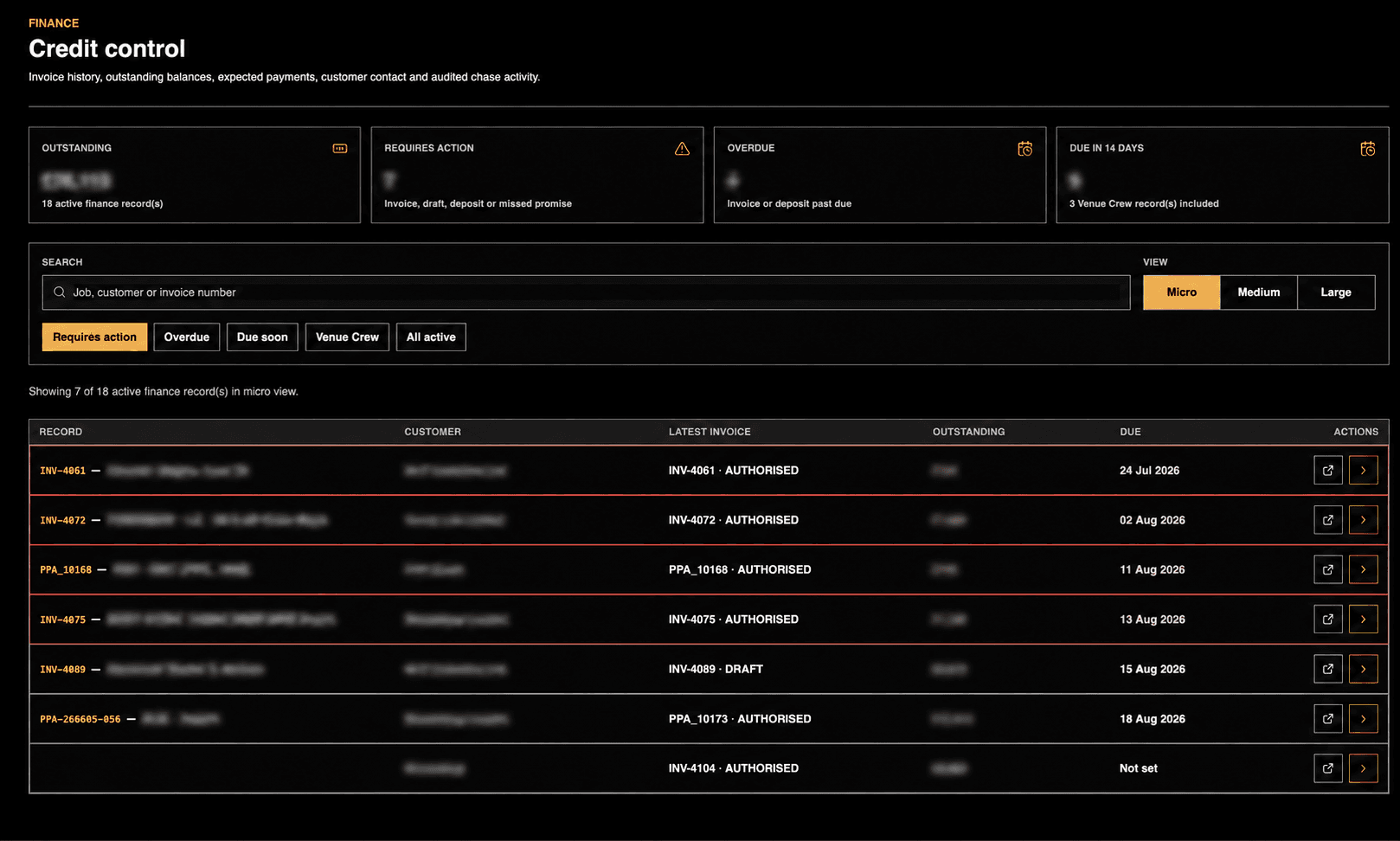Open the INV-4061 record link
1400x841 pixels.
tap(63, 471)
